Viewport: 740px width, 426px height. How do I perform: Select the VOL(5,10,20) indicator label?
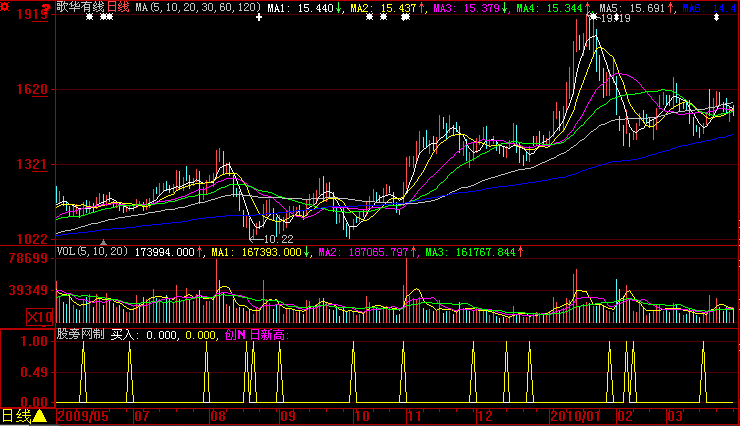click(92, 252)
